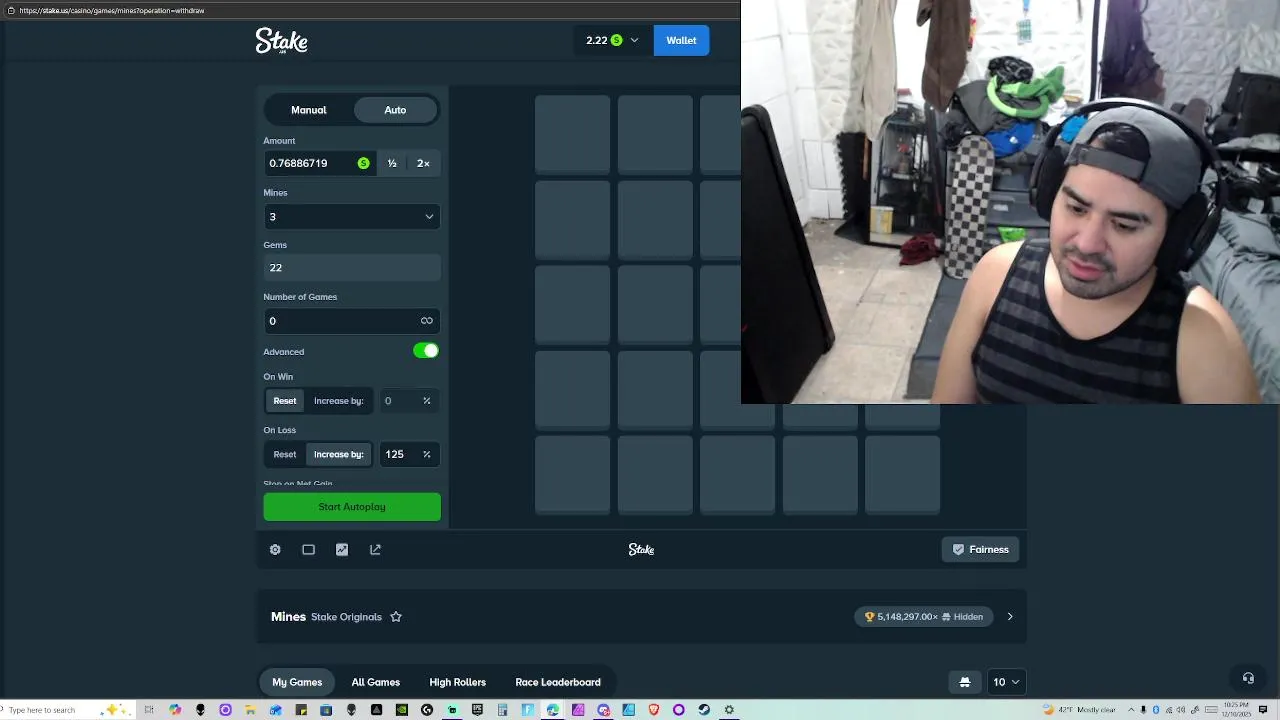Image resolution: width=1280 pixels, height=720 pixels.
Task: Open the Wallet button
Action: tap(681, 40)
